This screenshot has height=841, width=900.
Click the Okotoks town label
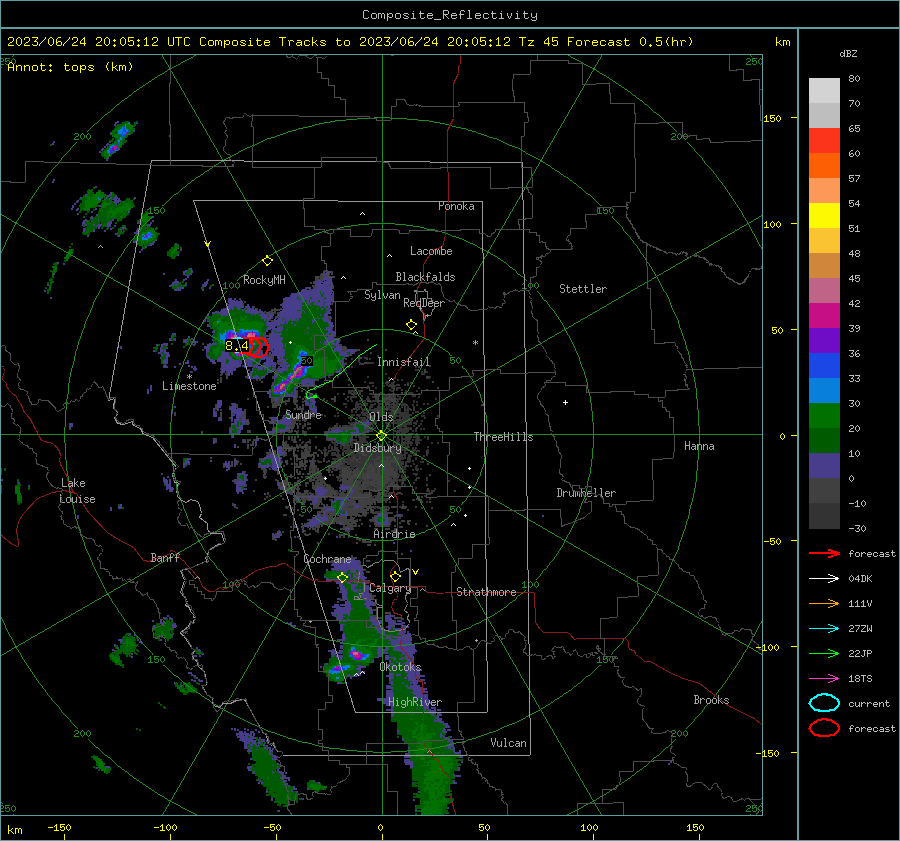click(400, 667)
